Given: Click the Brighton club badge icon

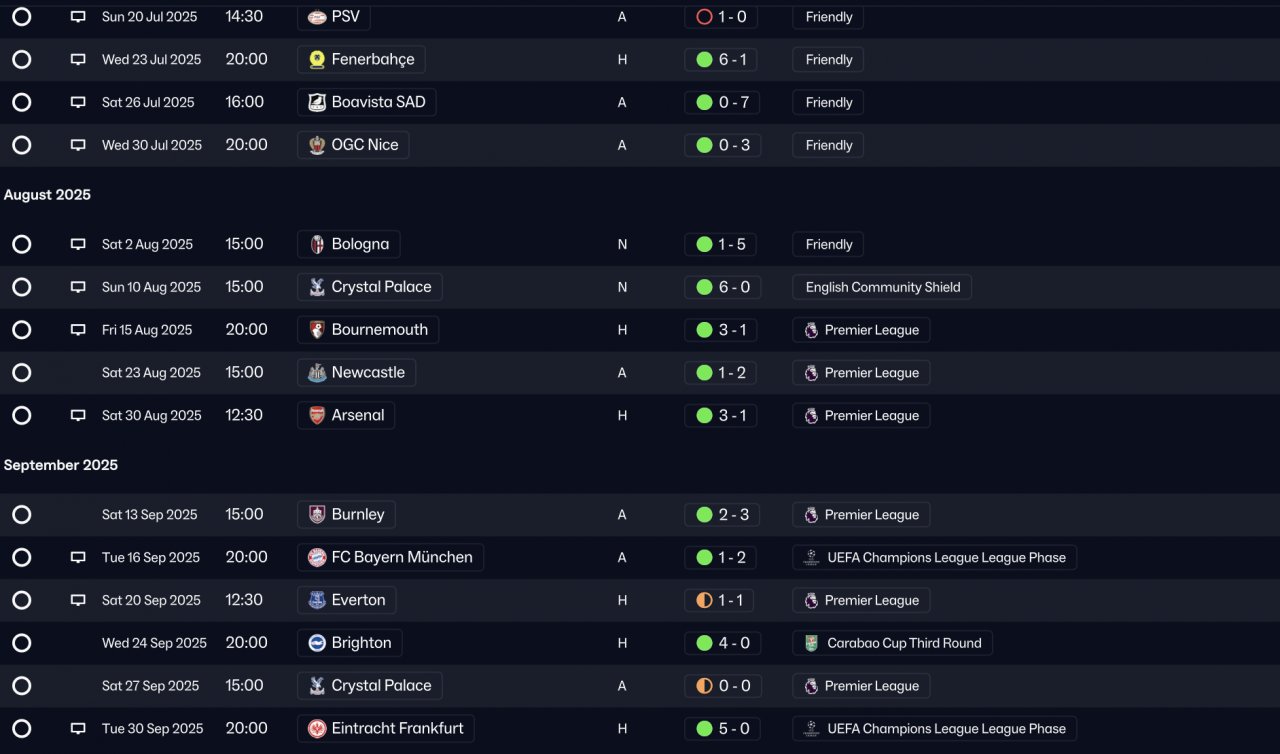Looking at the screenshot, I should tap(317, 643).
